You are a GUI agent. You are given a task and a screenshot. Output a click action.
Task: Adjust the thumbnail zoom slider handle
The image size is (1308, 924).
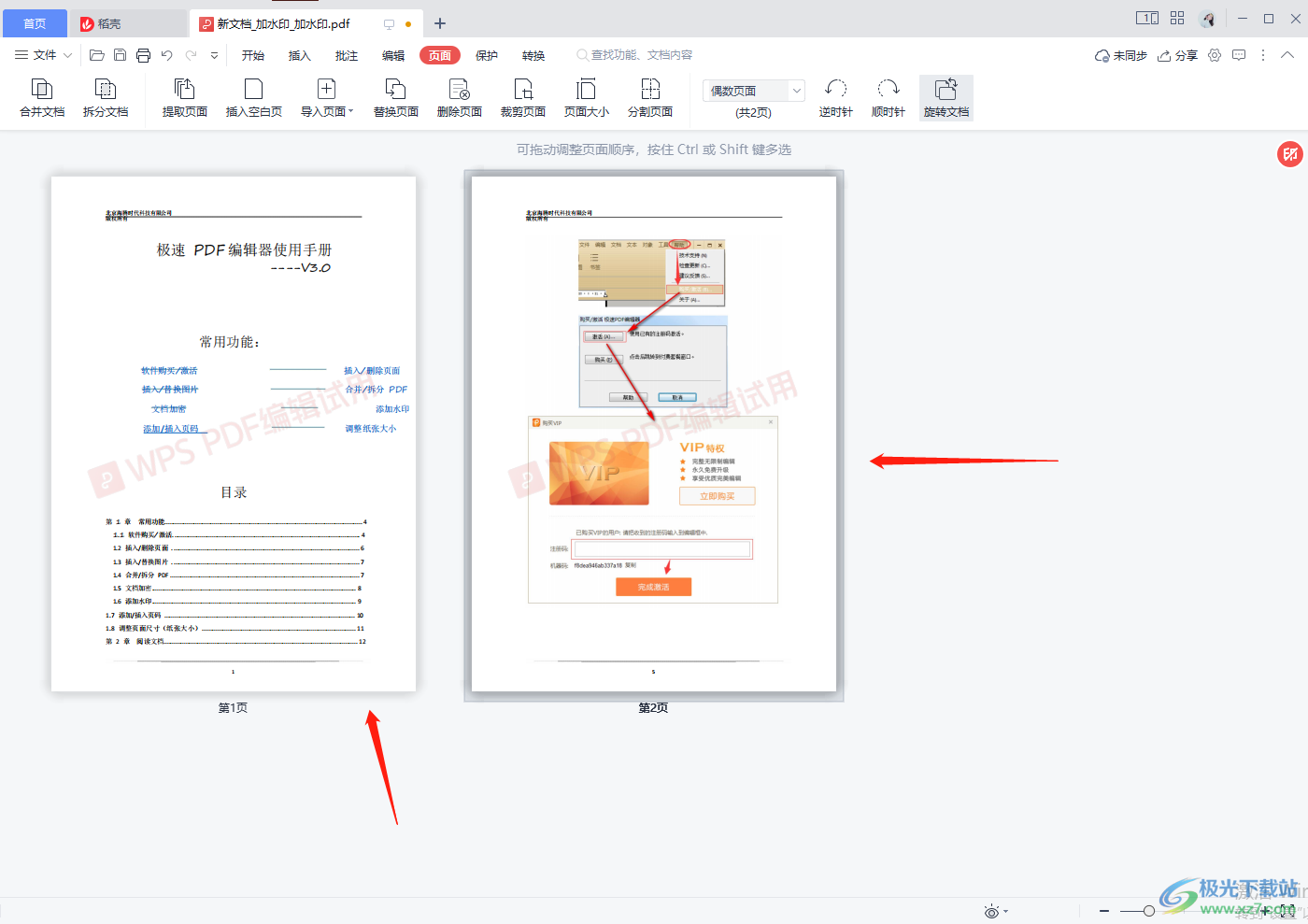tap(1149, 911)
